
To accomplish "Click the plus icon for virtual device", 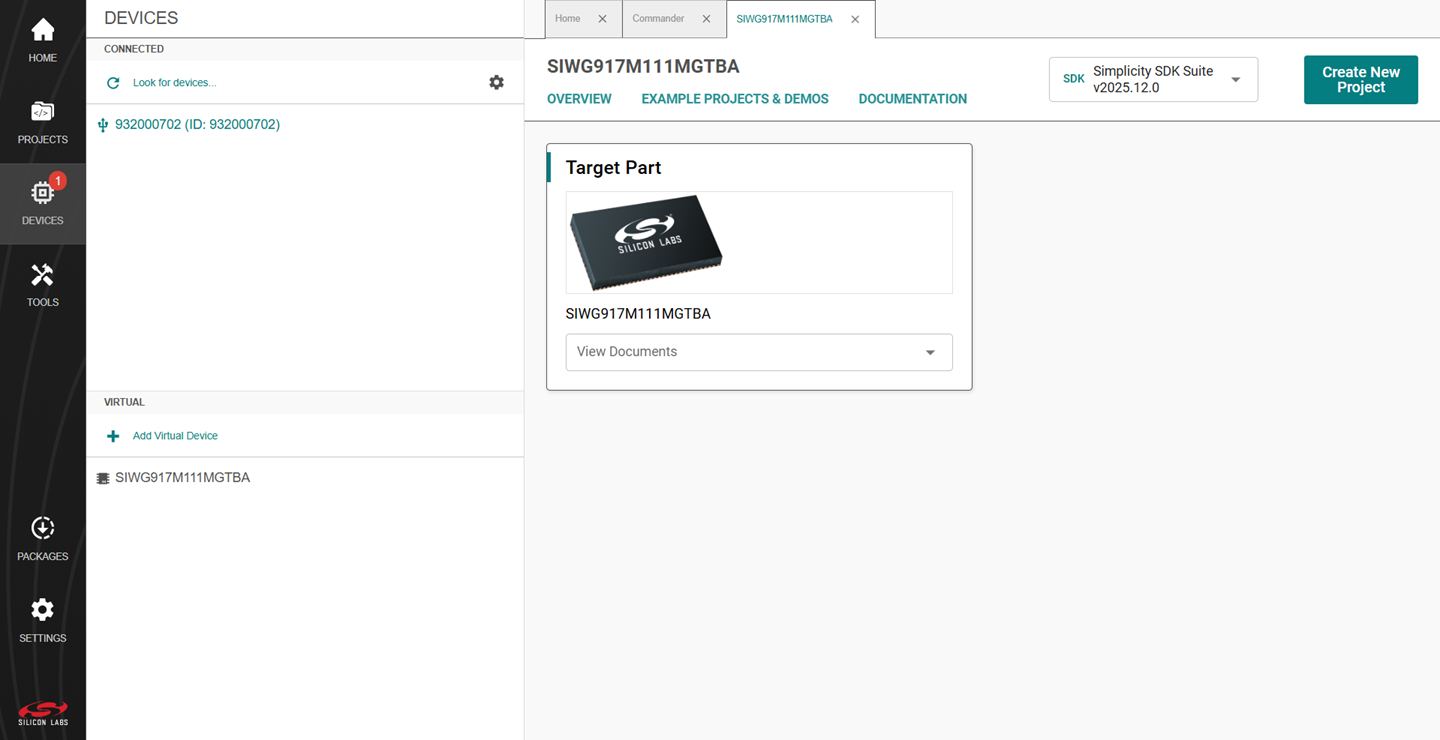I will click(113, 436).
